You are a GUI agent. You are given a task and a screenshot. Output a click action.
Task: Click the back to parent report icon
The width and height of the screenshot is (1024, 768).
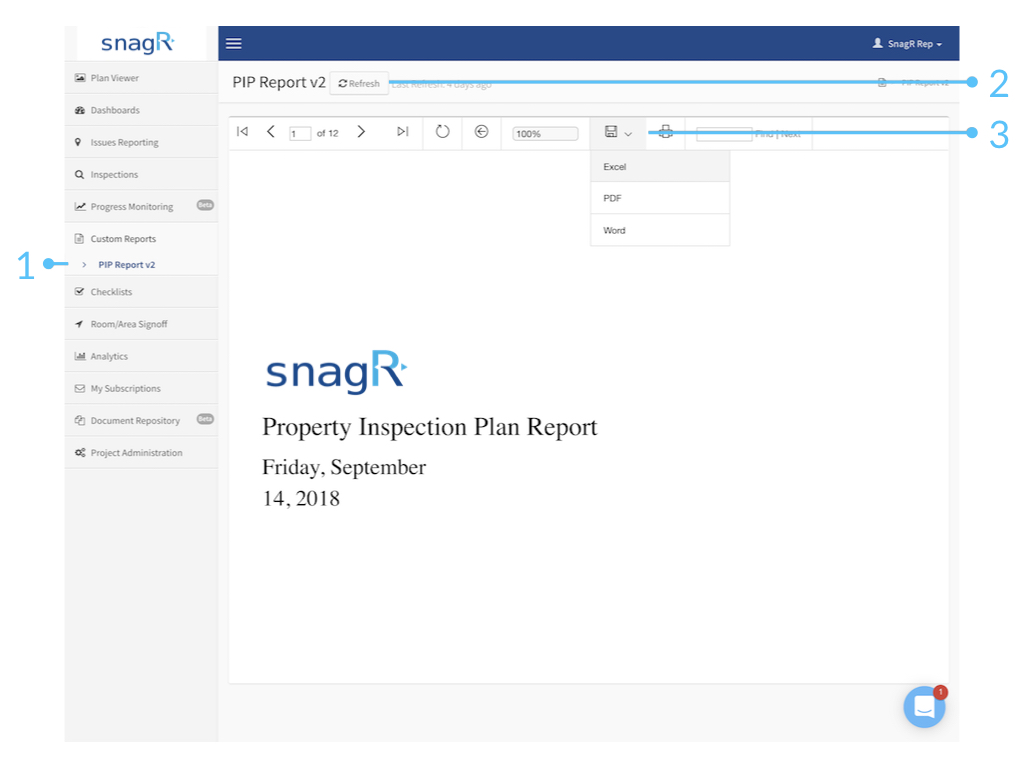(481, 132)
